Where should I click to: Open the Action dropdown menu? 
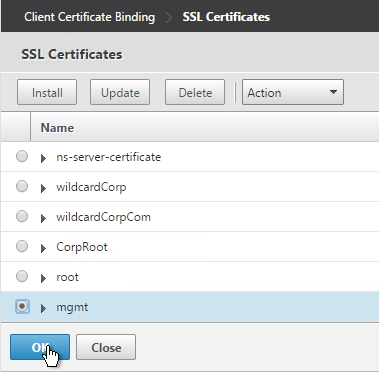coord(293,92)
